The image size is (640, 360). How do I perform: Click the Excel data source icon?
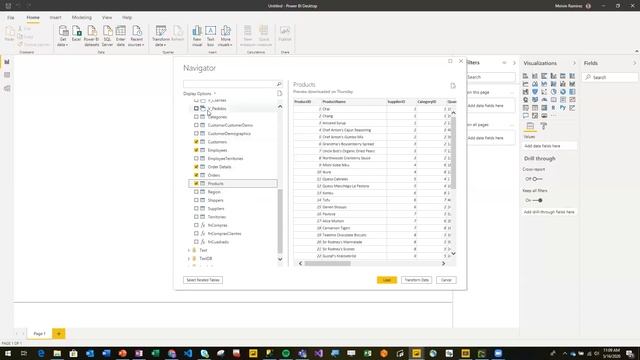pos(76,33)
